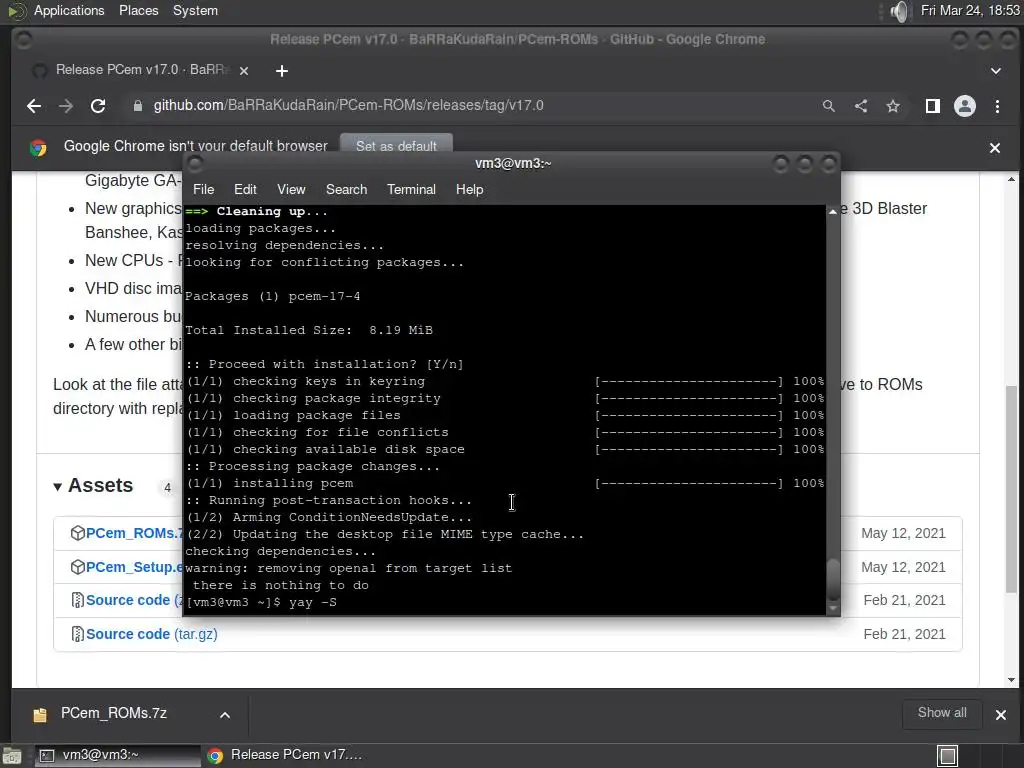Click the github.com address bar URL
The image size is (1024, 768).
(348, 106)
